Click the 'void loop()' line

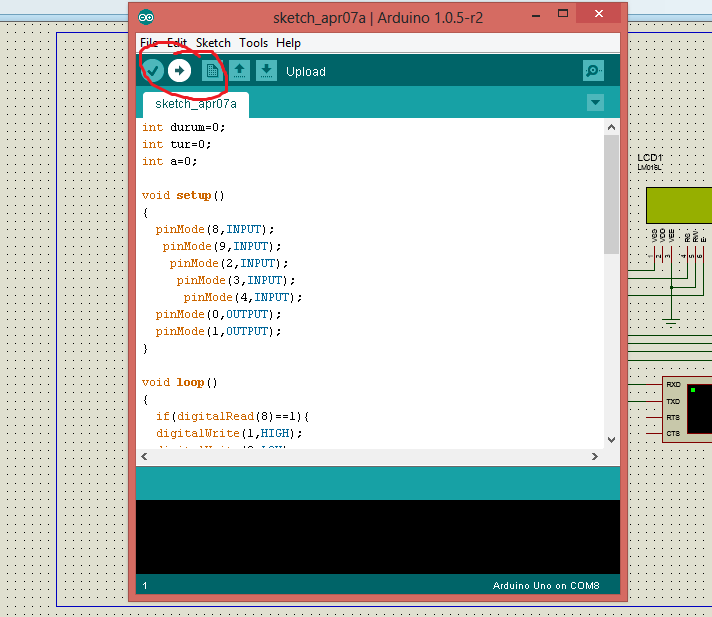[x=180, y=383]
